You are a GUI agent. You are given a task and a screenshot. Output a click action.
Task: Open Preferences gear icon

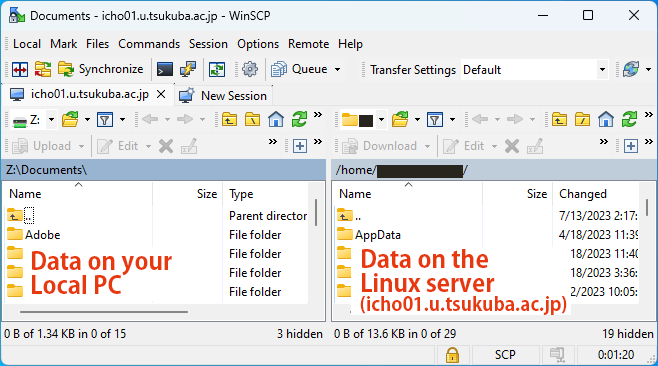tap(250, 69)
